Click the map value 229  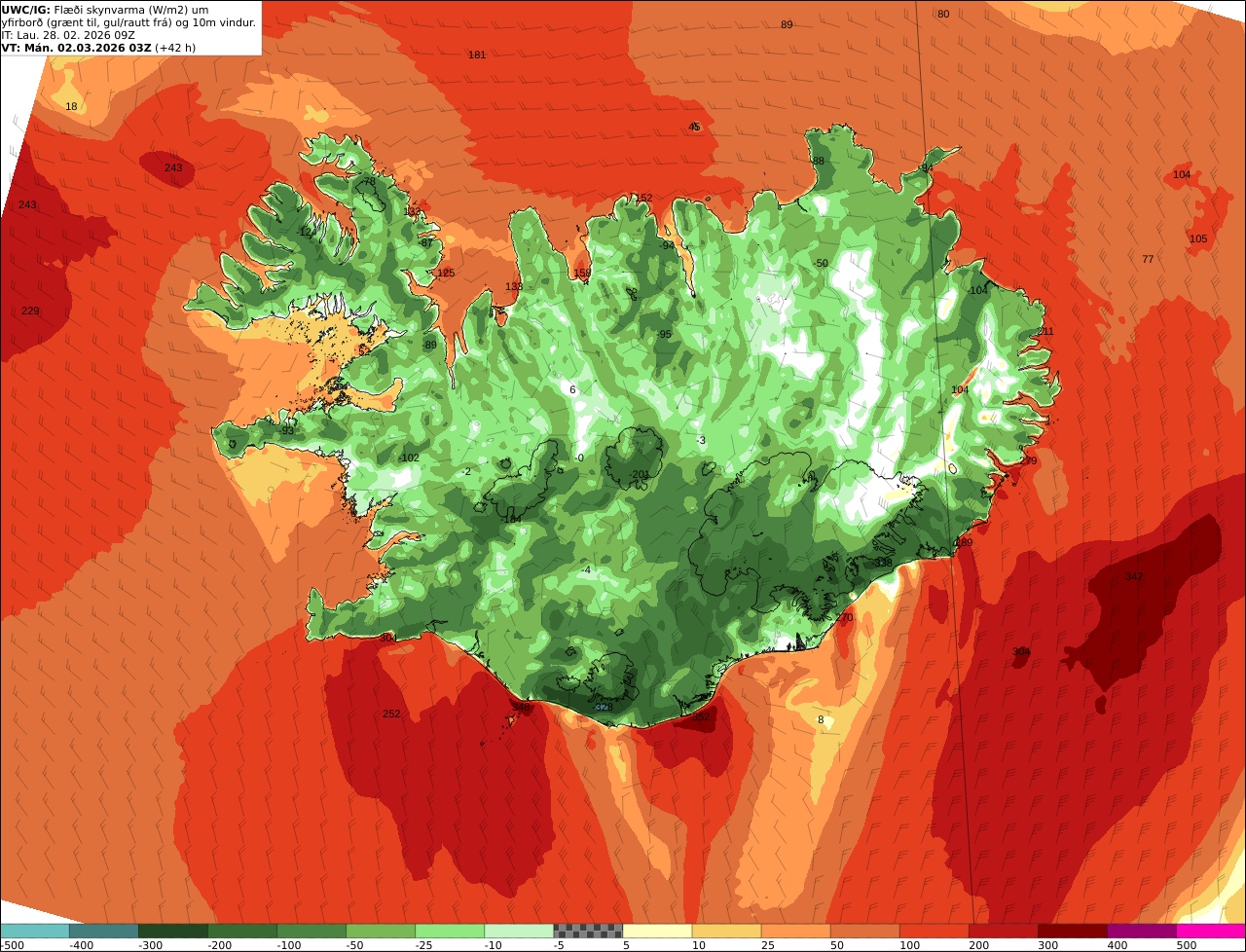point(30,311)
